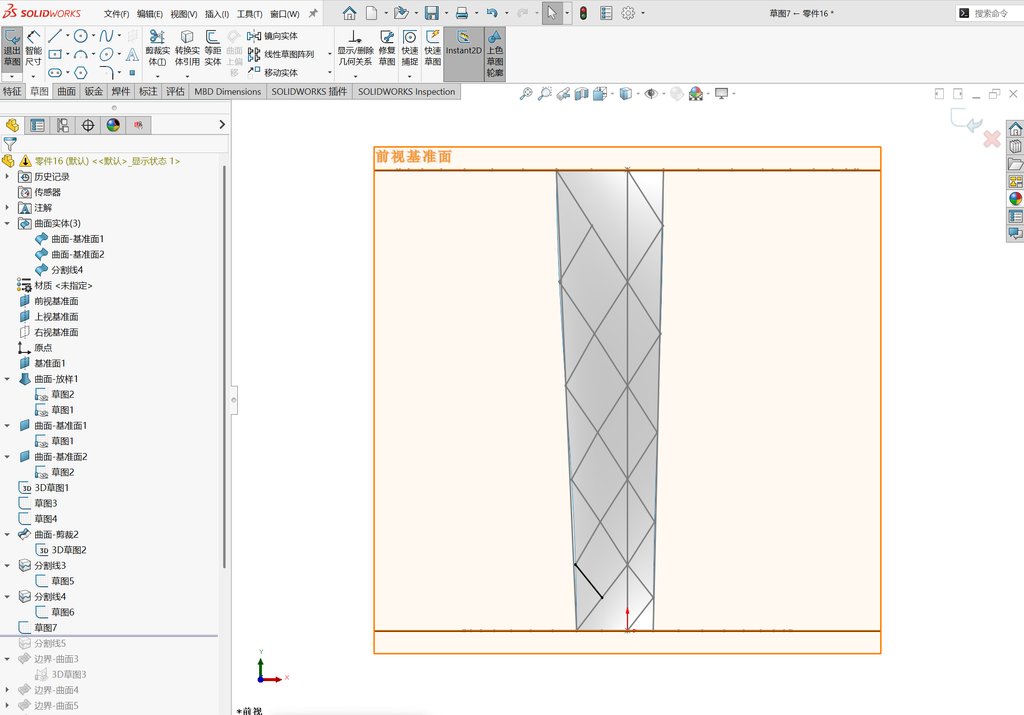1024x715 pixels.
Task: Collapse the 曲面实体(3) tree node
Action: tap(7, 223)
